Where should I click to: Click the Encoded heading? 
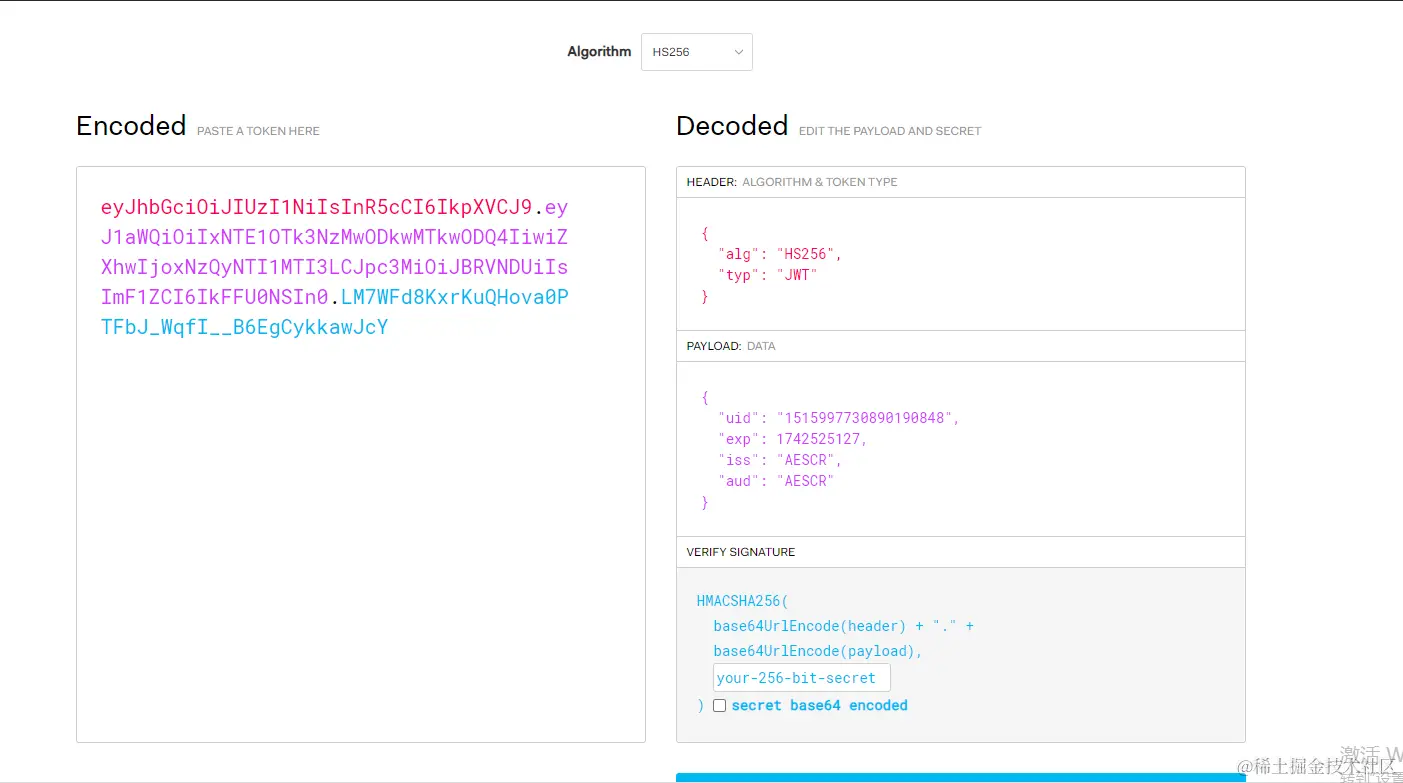pyautogui.click(x=131, y=126)
